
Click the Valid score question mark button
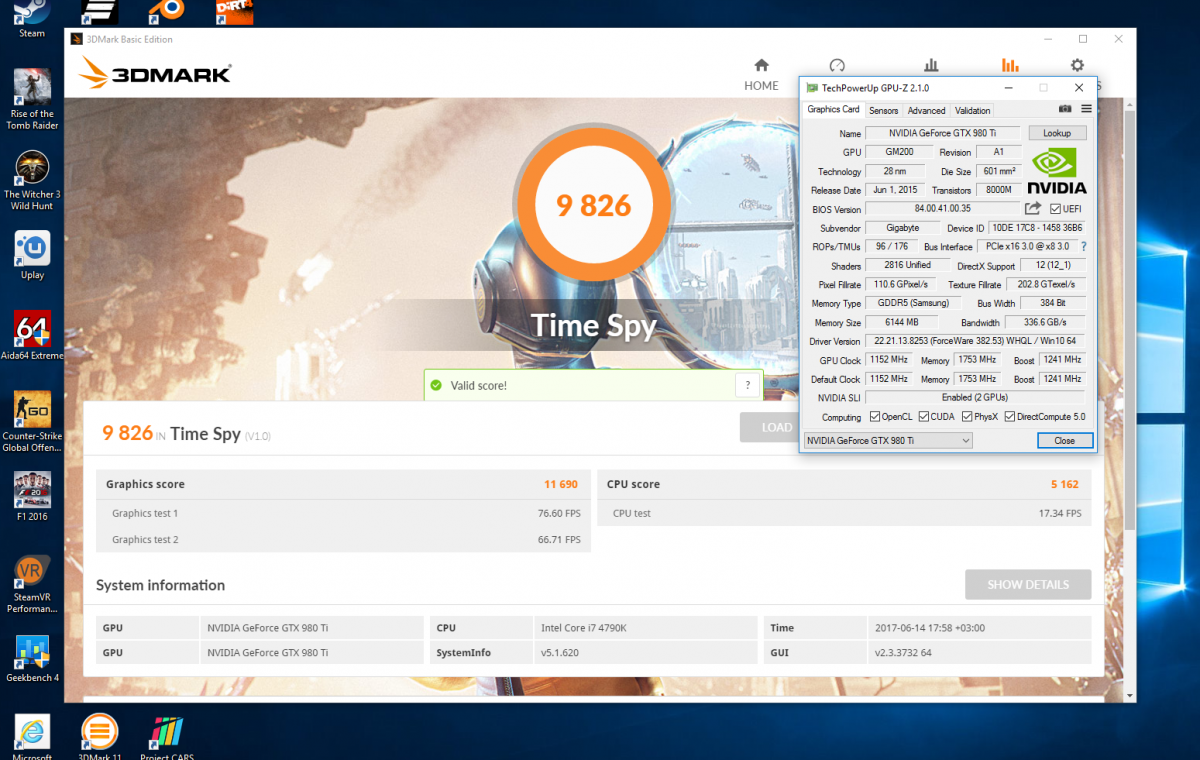pyautogui.click(x=748, y=385)
